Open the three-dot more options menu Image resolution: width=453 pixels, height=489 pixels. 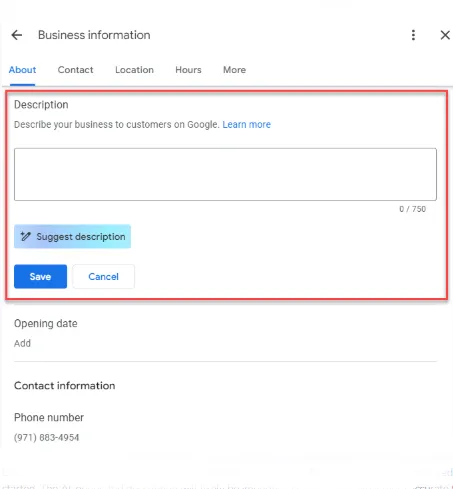pos(413,35)
